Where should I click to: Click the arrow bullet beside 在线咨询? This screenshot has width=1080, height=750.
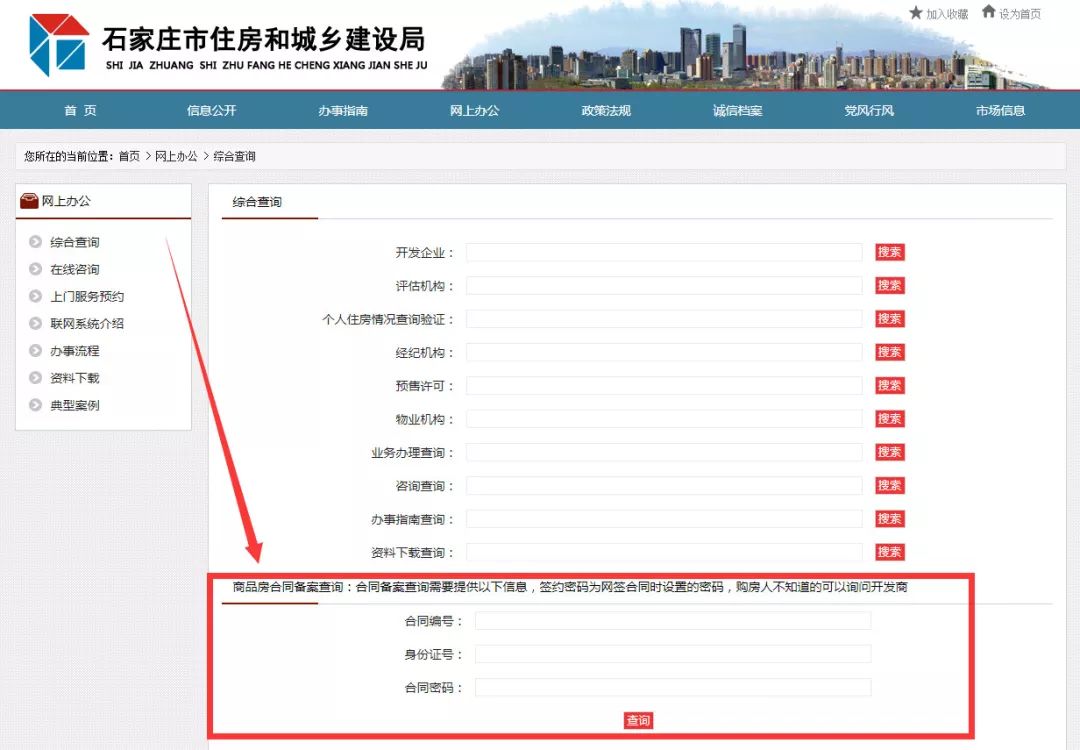(35, 269)
